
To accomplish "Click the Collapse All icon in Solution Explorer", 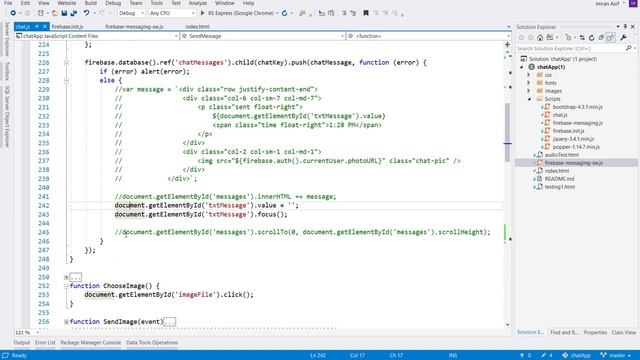I will [601, 38].
